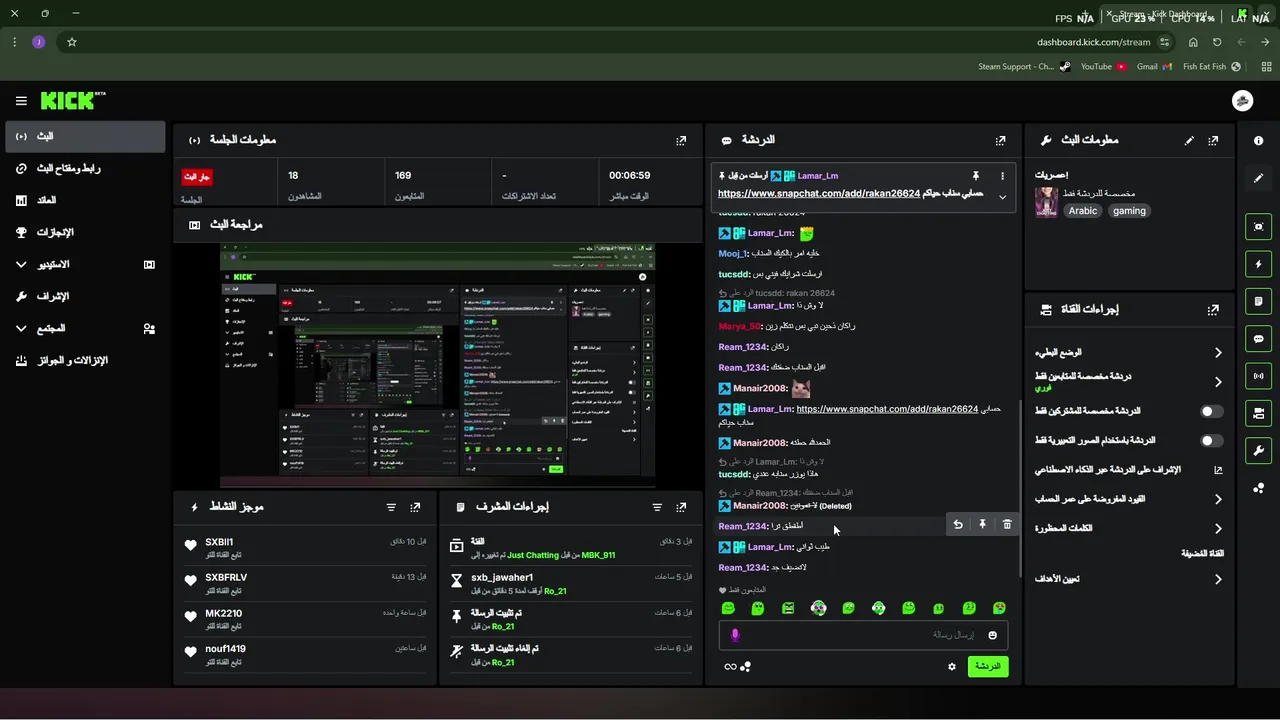Click the Arabic tag chip

1083,211
